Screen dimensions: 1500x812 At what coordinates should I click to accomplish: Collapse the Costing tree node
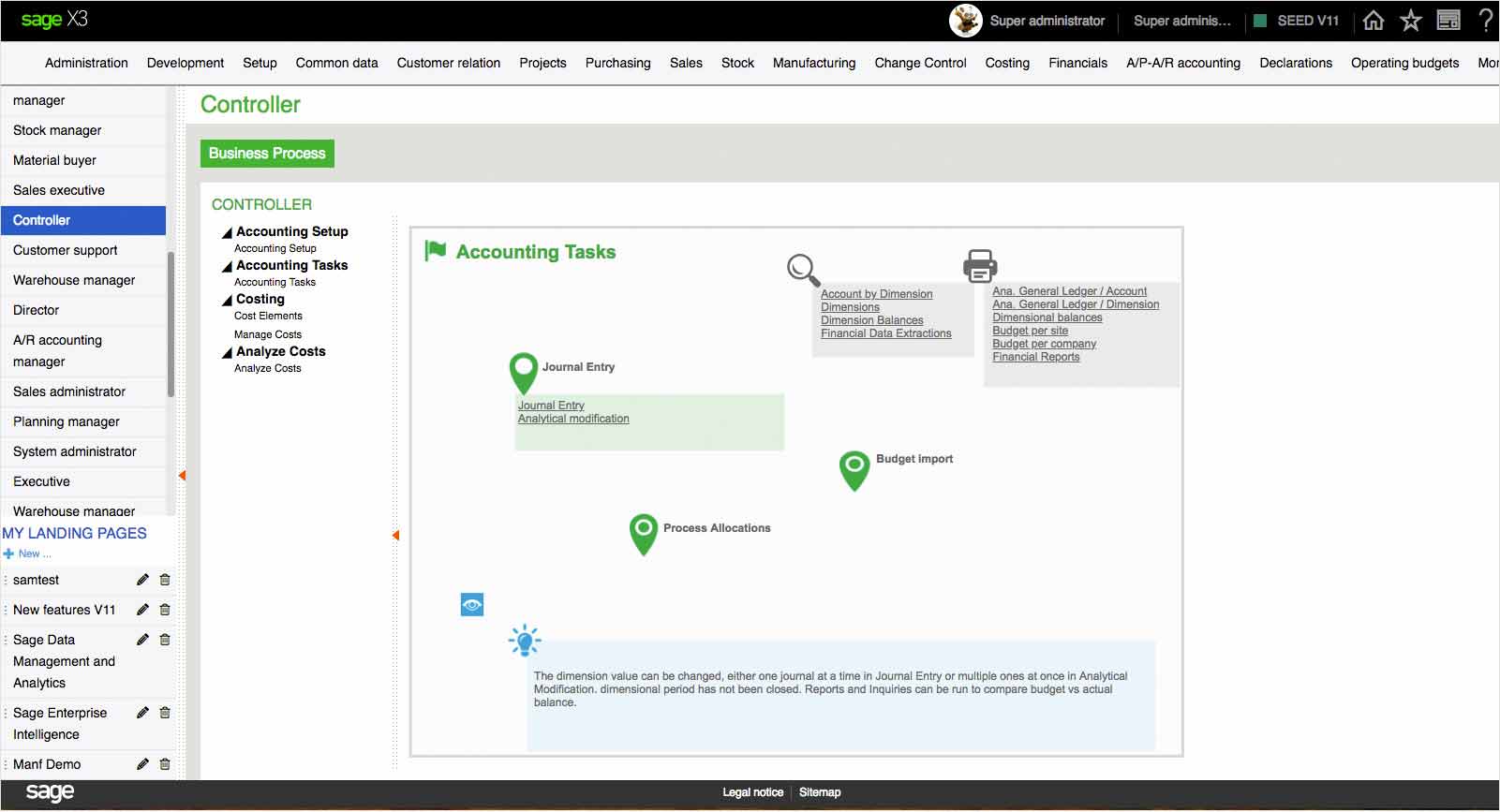point(227,300)
